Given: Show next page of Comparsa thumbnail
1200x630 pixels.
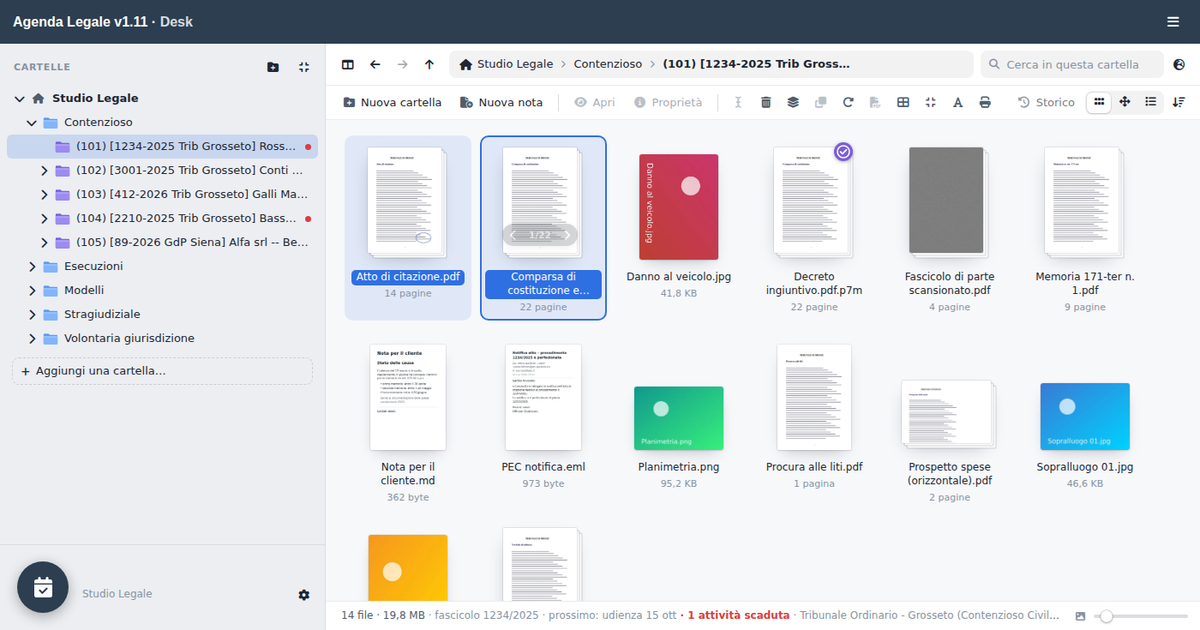Looking at the screenshot, I should coord(567,235).
